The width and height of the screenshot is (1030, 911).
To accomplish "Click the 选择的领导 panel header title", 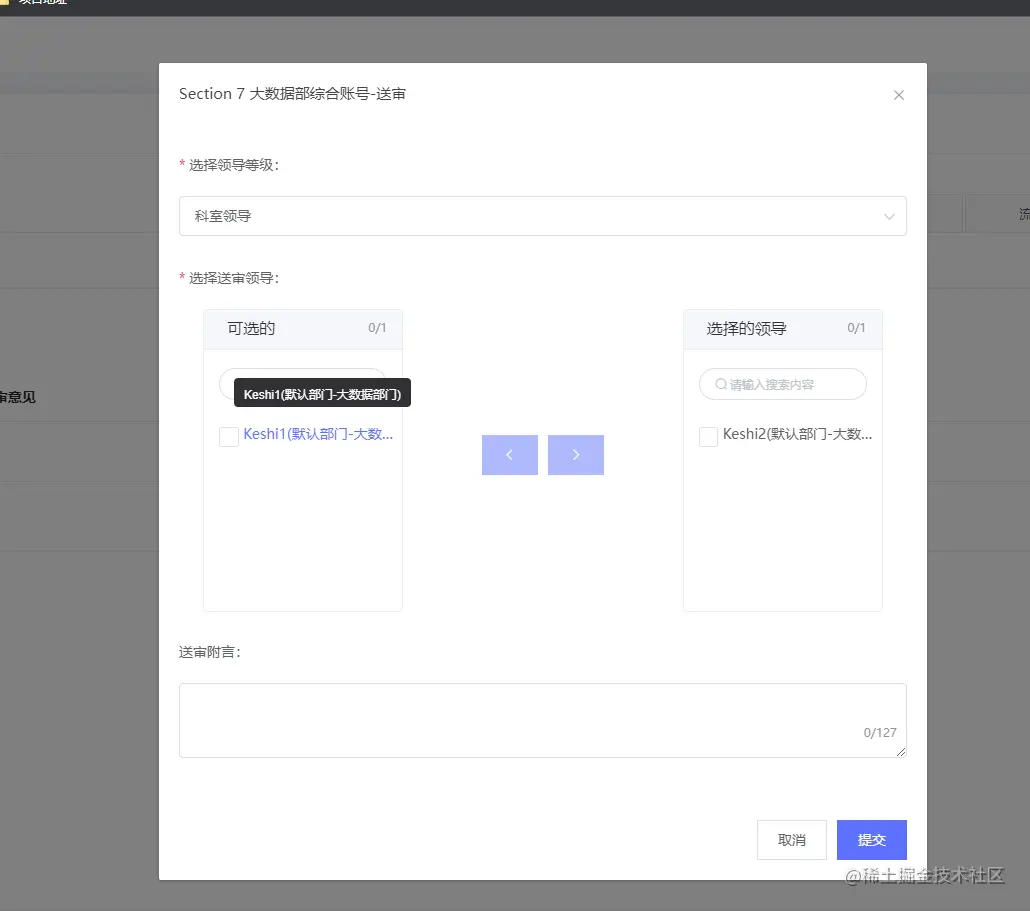I will tap(746, 328).
